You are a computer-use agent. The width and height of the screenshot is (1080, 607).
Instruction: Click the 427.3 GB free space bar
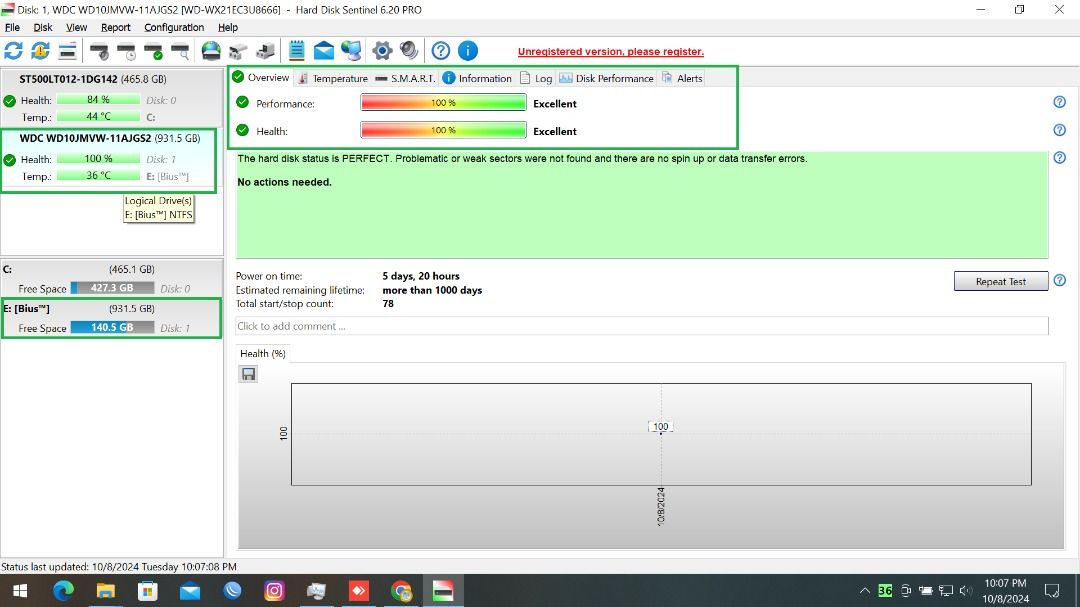[112, 288]
